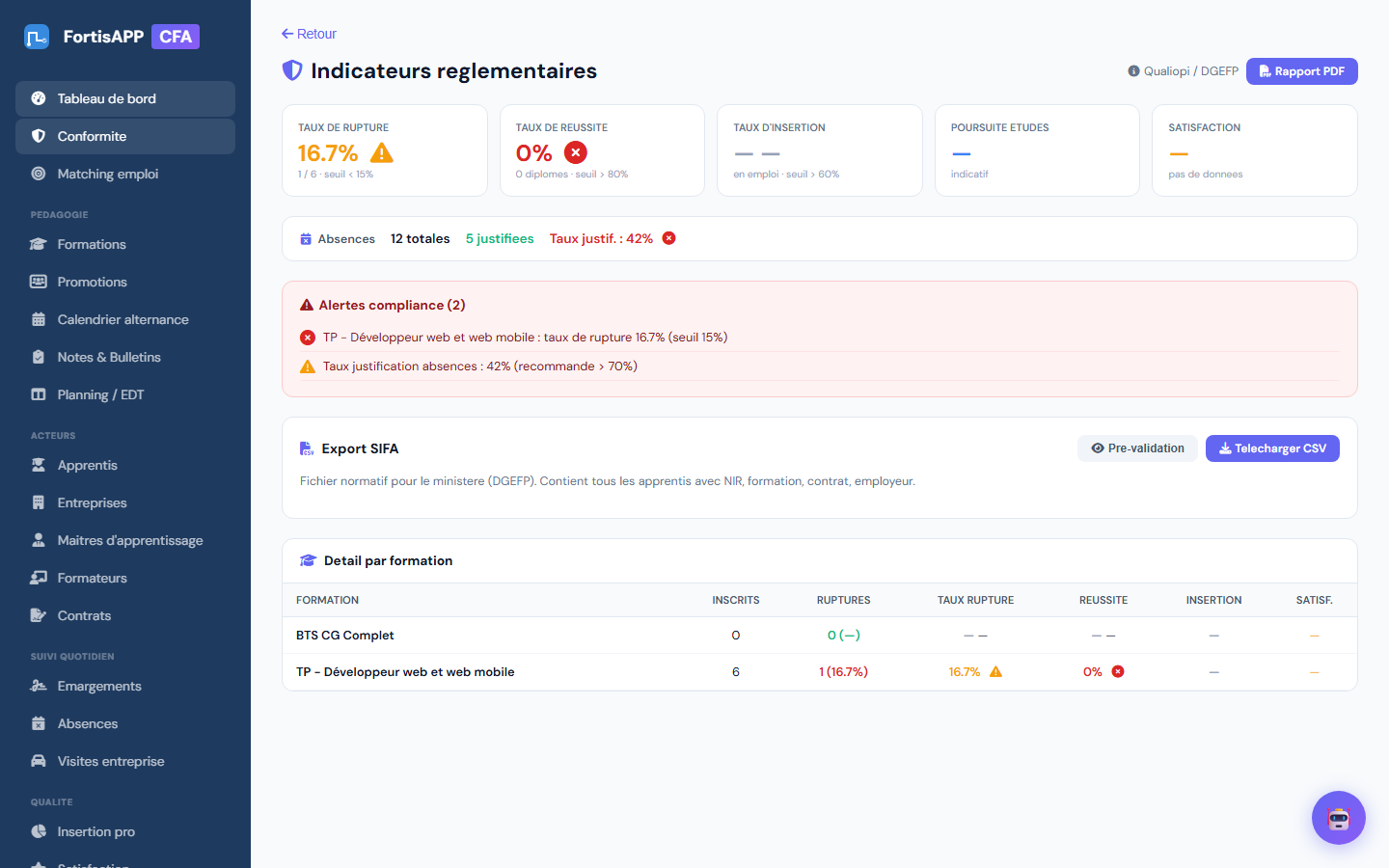This screenshot has width=1389, height=868.
Task: Open Promotions in sidebar
Action: coord(125,282)
